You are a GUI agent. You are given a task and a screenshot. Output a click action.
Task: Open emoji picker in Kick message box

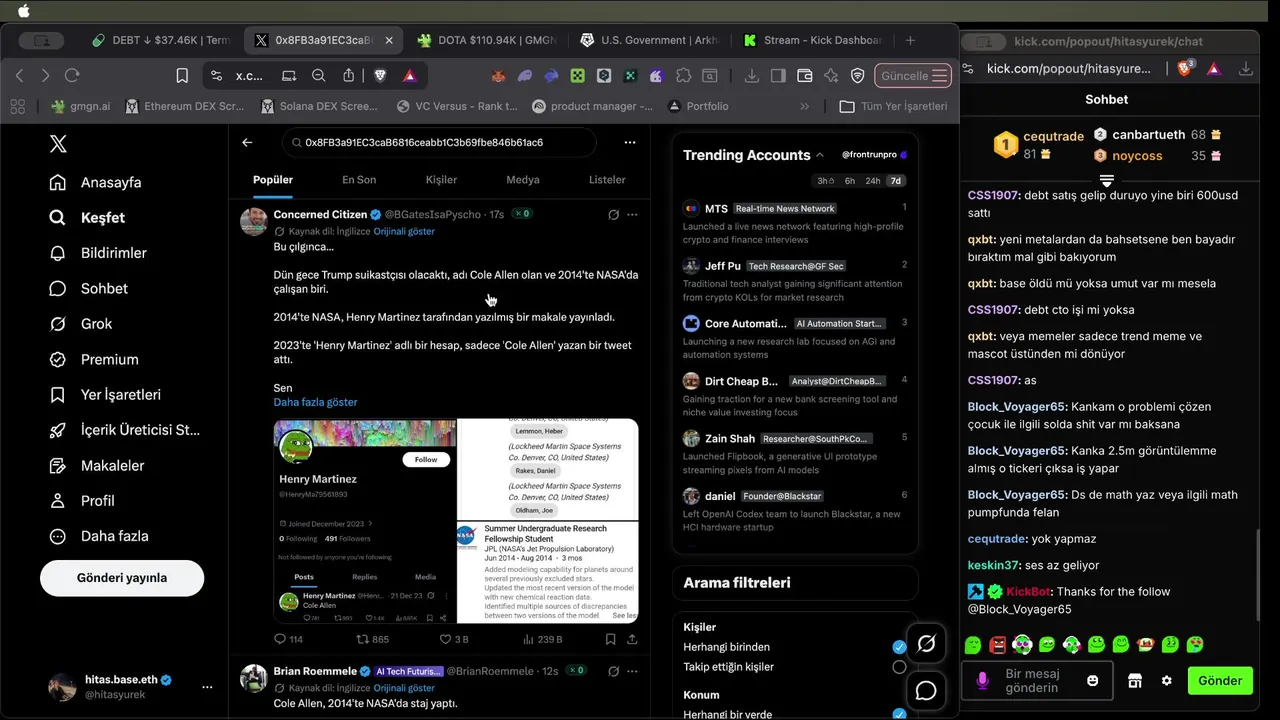coord(1093,681)
